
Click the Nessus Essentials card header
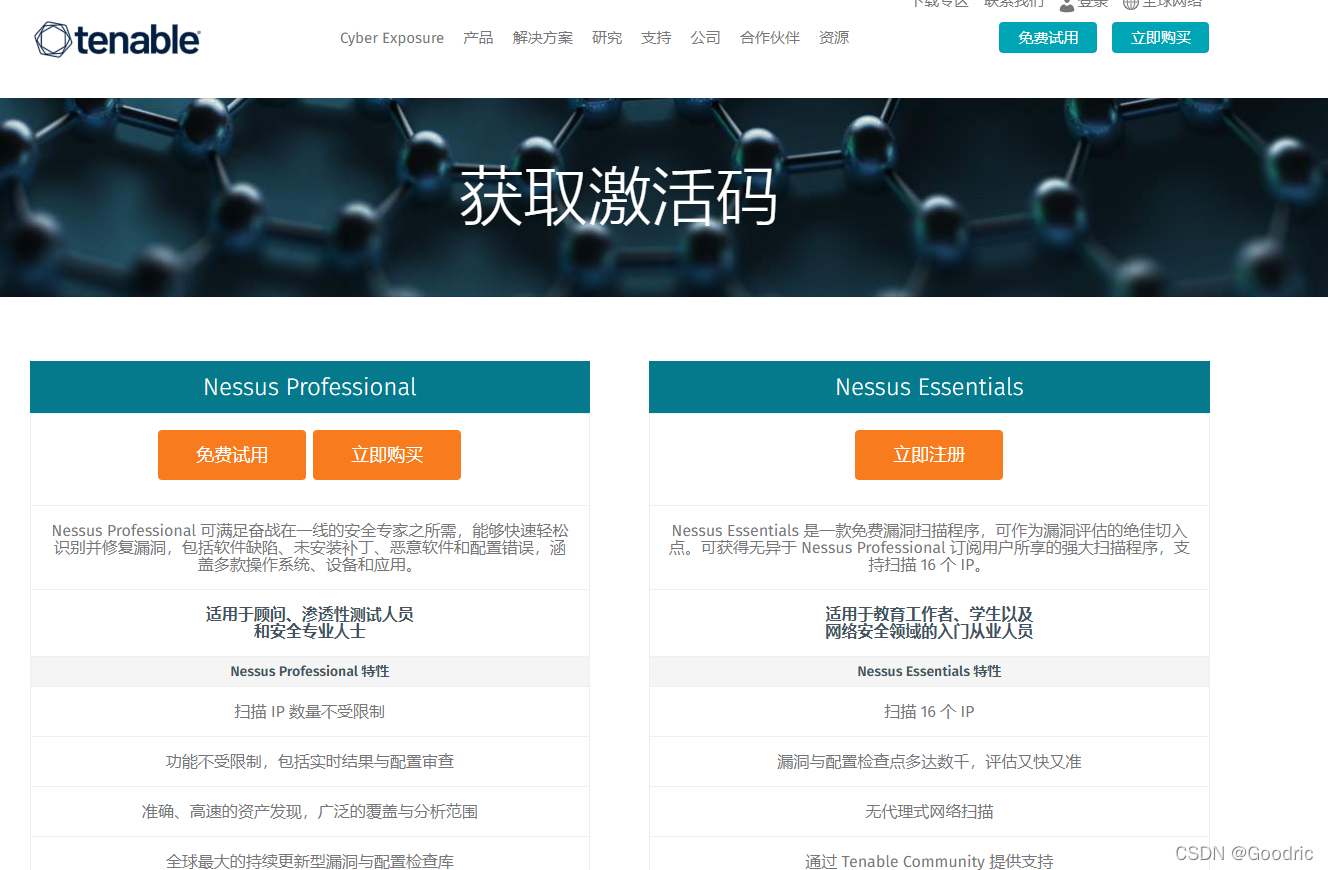pos(929,387)
